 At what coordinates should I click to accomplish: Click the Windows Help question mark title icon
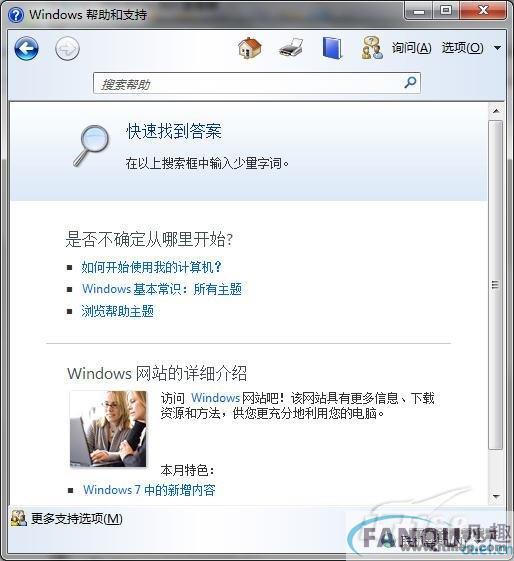[16, 15]
